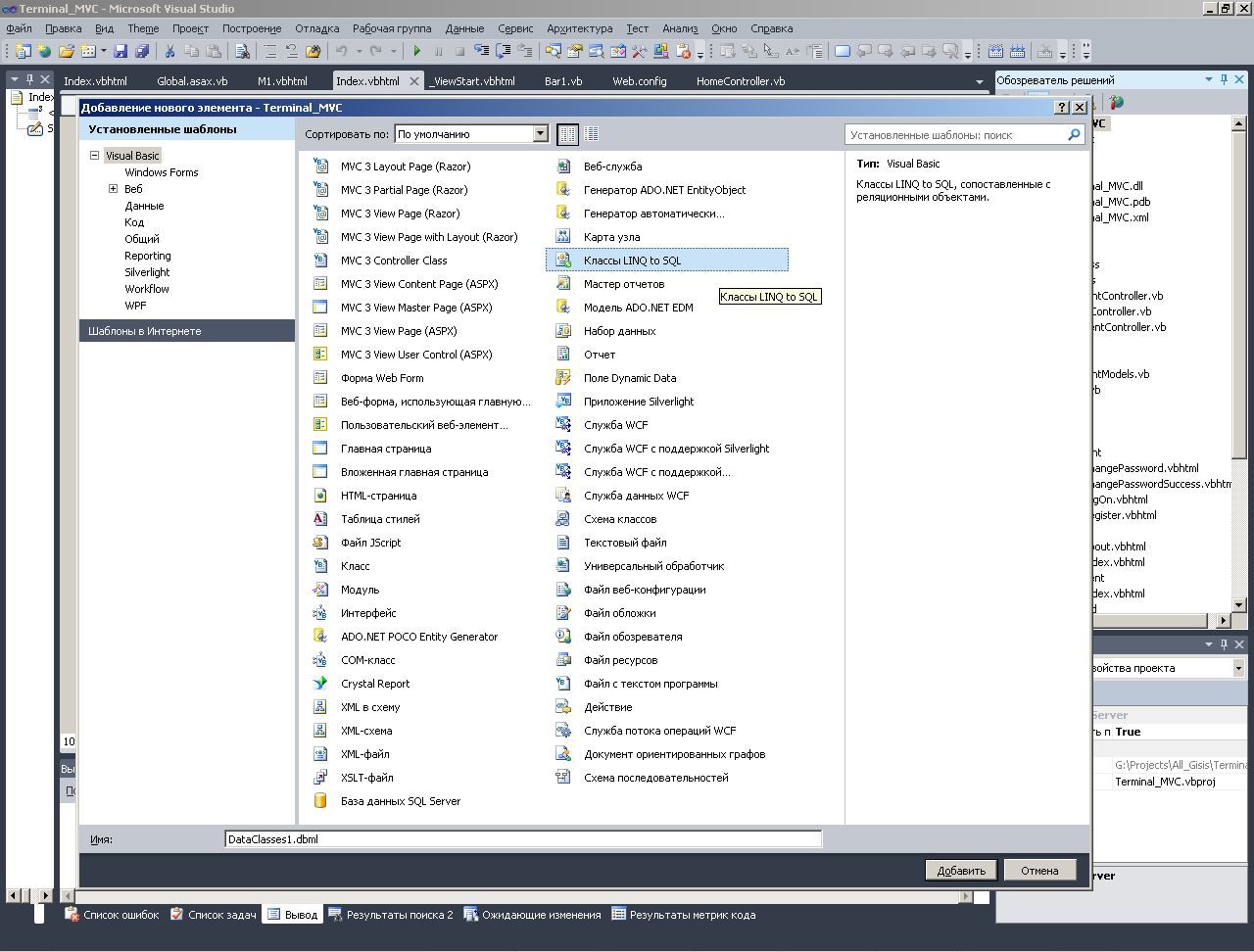
Task: Click the Веб-служба template icon
Action: (562, 167)
